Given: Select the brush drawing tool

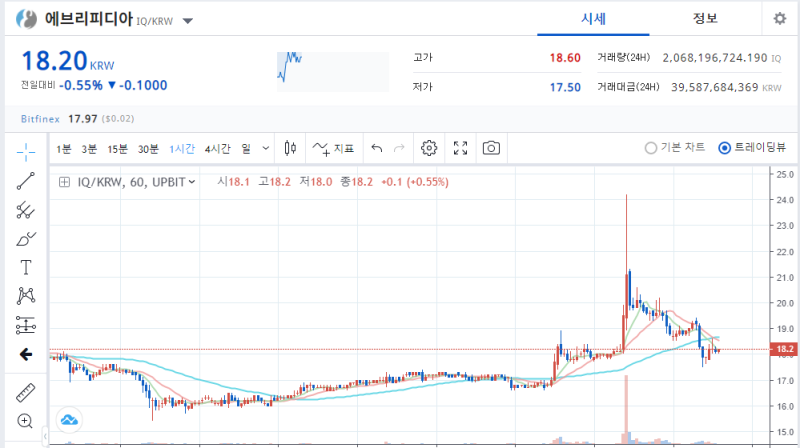Looking at the screenshot, I should [x=26, y=239].
